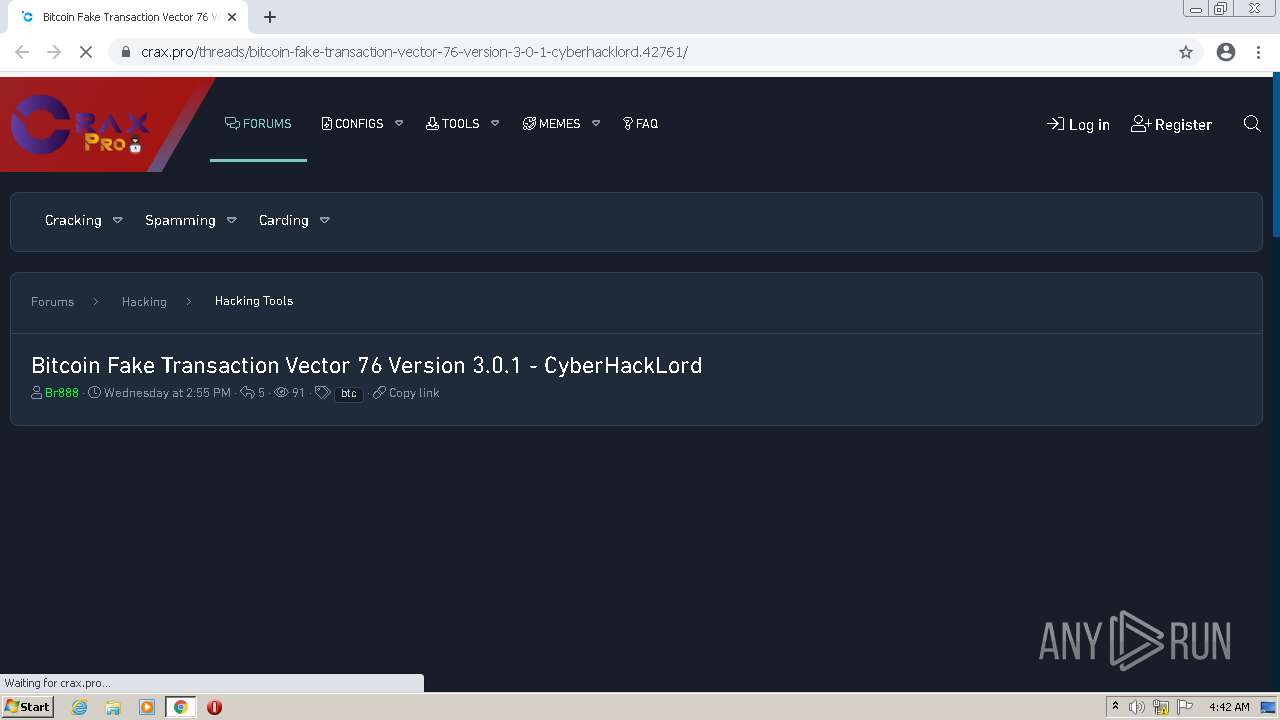Click the thread title text
The width and height of the screenshot is (1280, 720).
click(x=366, y=365)
